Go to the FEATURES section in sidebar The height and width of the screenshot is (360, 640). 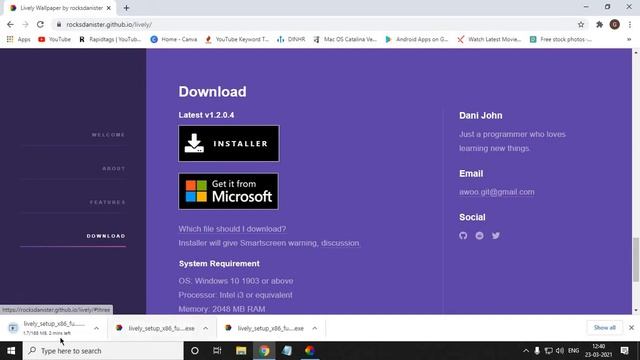(107, 202)
